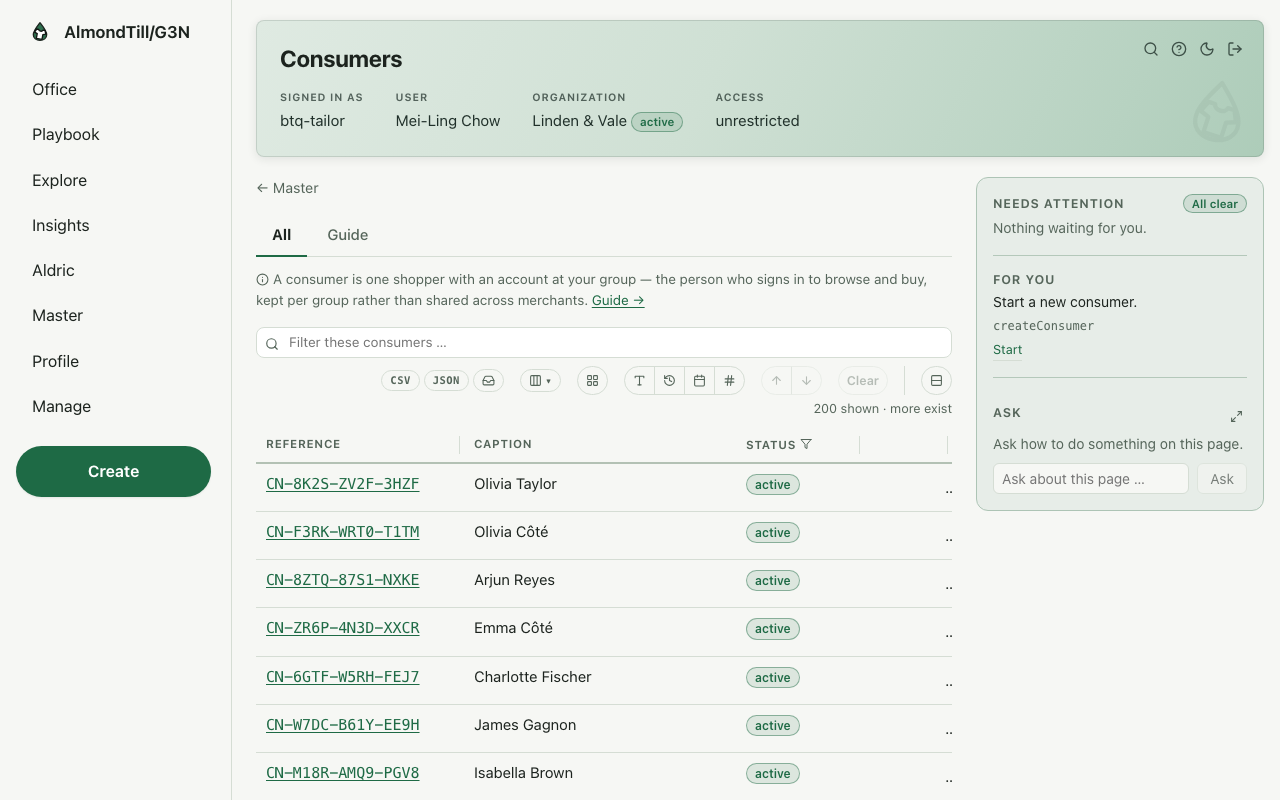The width and height of the screenshot is (1280, 800).
Task: Select the hash number sort icon
Action: coord(730,381)
